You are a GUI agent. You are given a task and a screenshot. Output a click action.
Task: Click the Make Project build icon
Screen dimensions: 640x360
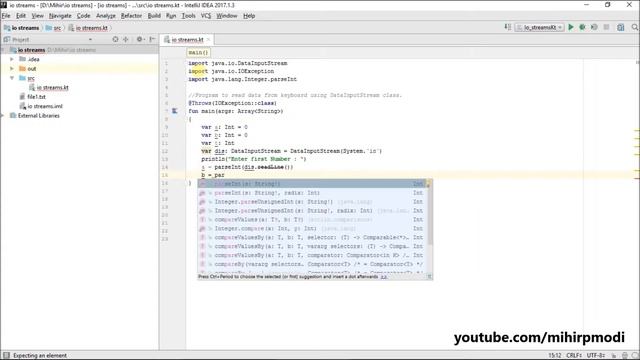(x=507, y=27)
